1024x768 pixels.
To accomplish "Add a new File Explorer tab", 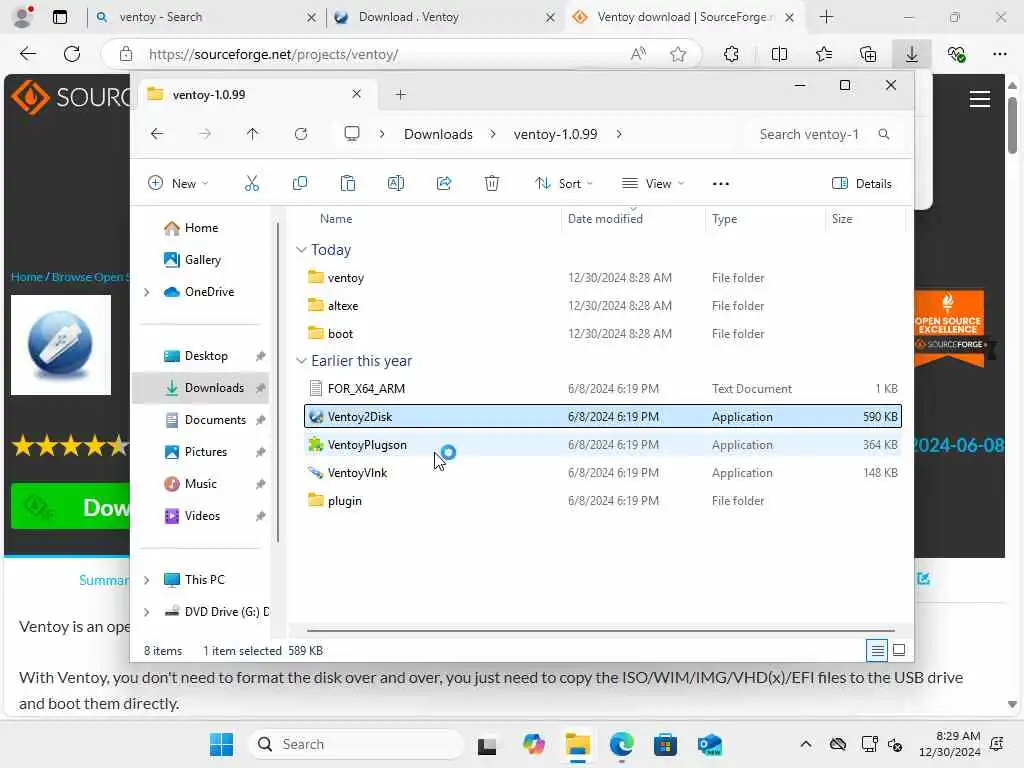I will (x=400, y=95).
